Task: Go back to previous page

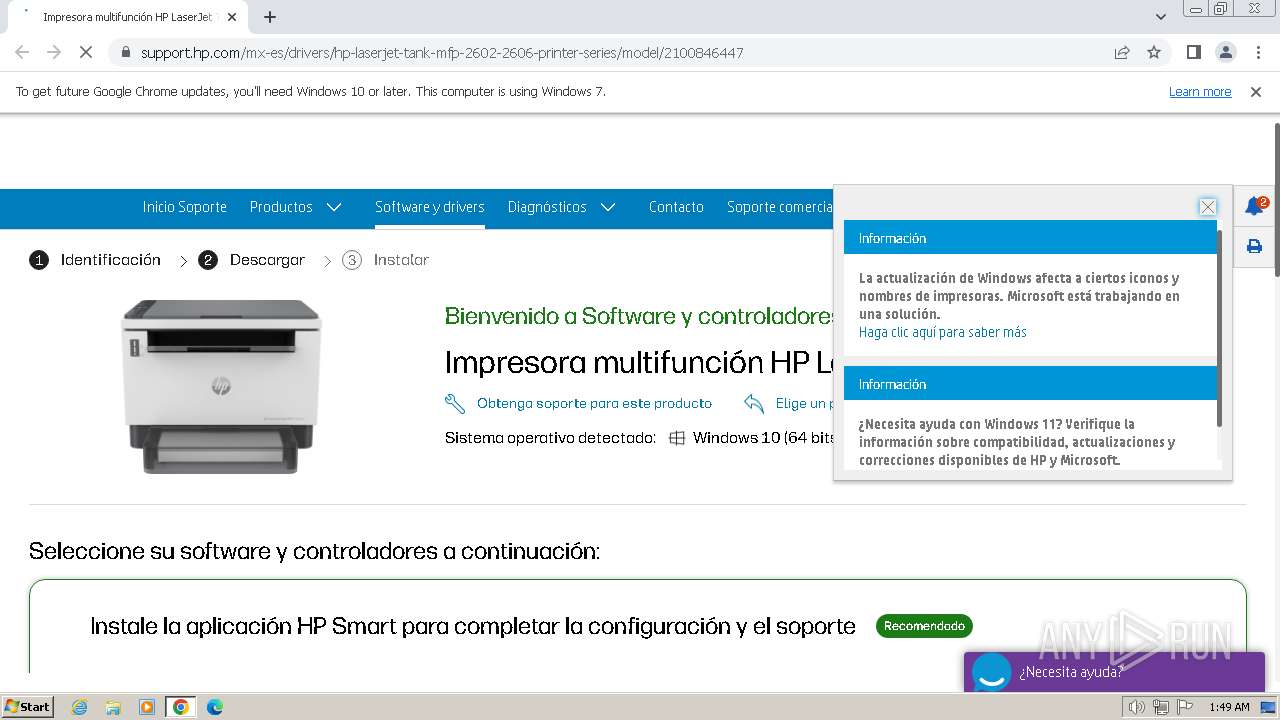Action: point(22,52)
